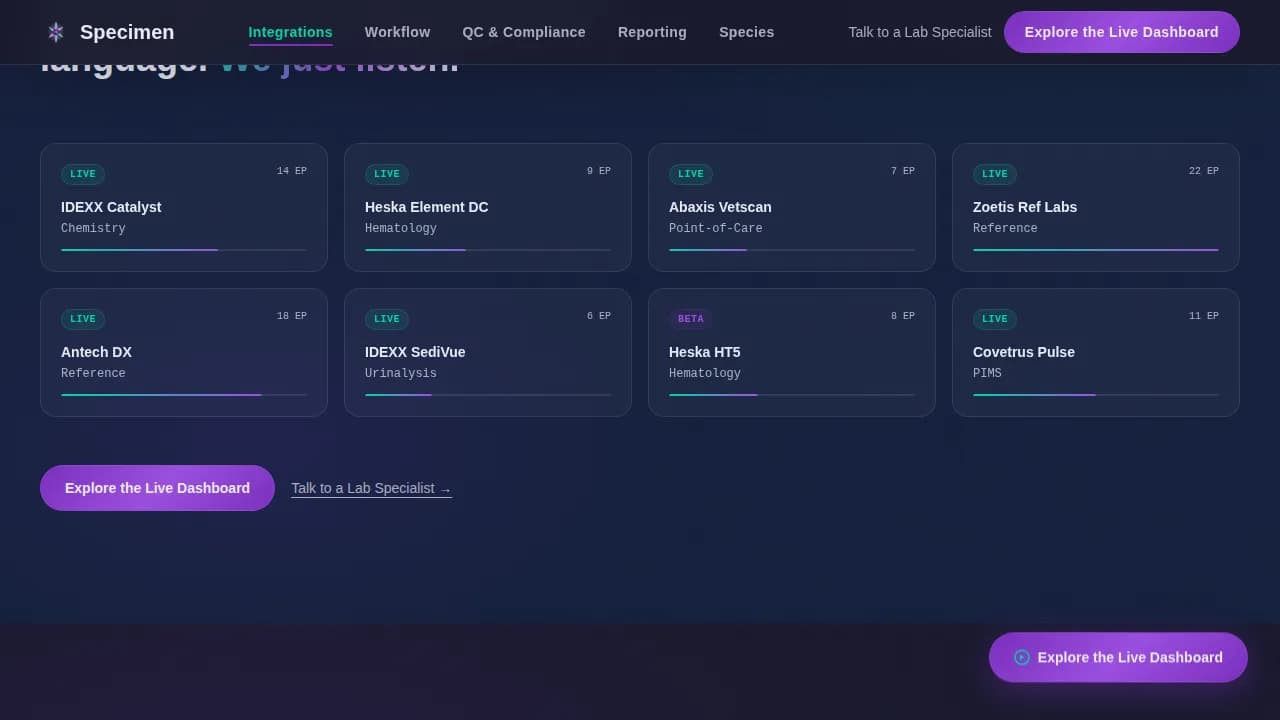This screenshot has height=720, width=1280.
Task: Click the LIVE badge on Zoetis Ref Labs
Action: point(995,174)
